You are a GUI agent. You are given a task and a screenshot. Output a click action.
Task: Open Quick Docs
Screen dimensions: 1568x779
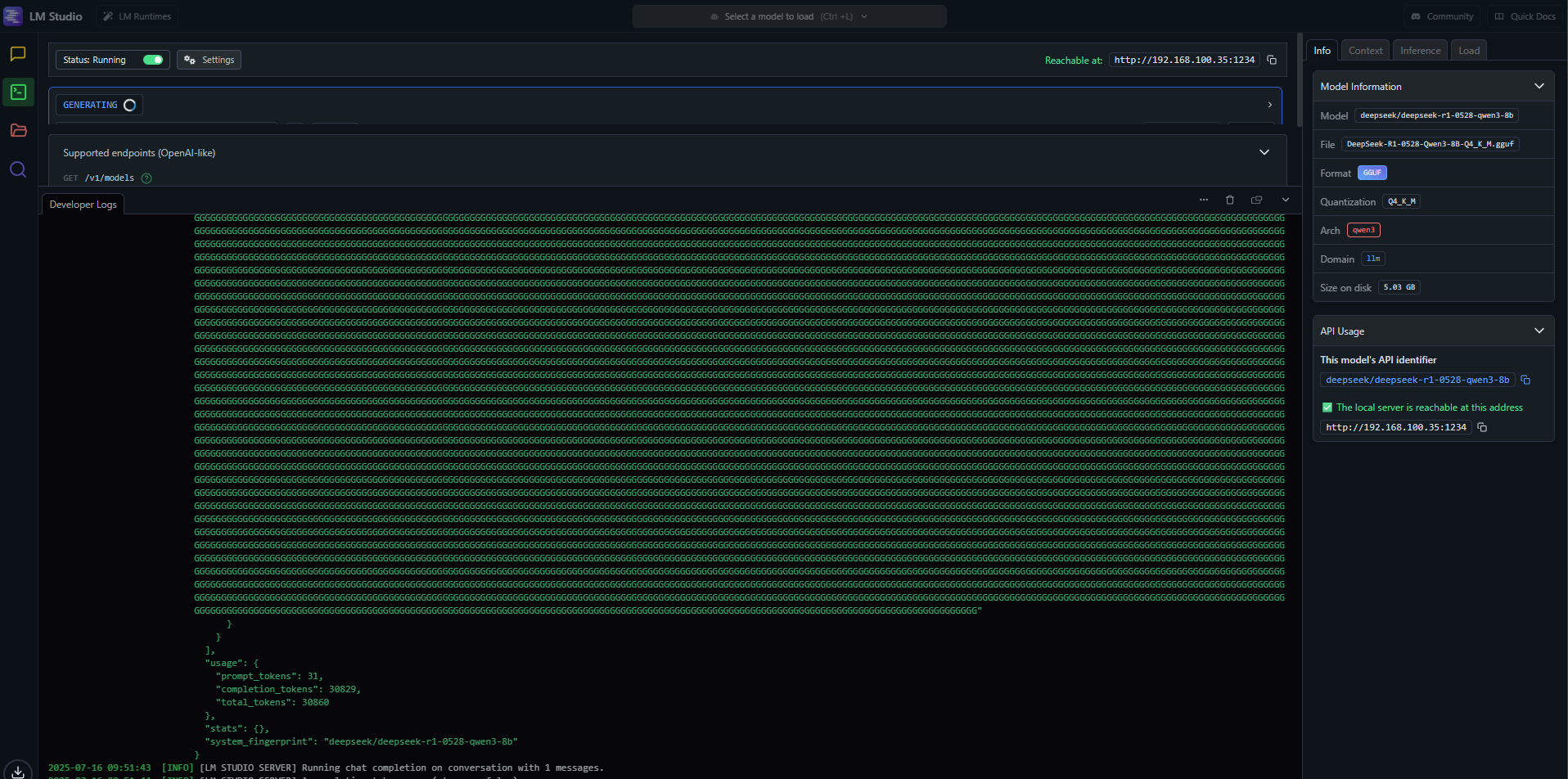1525,16
